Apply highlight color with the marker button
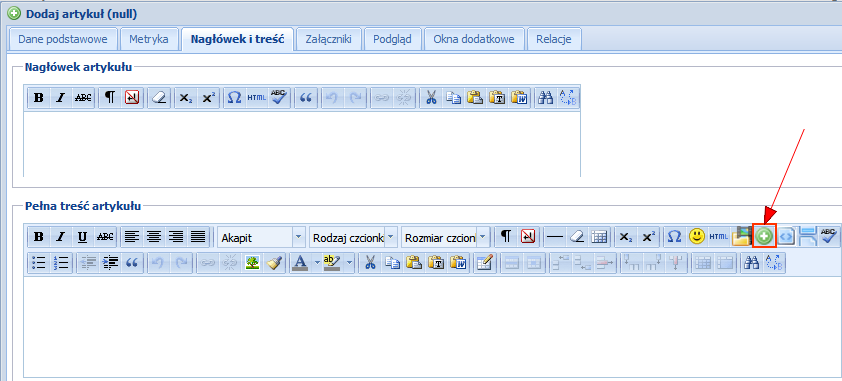Viewport: 842px width, 381px height. tap(333, 262)
